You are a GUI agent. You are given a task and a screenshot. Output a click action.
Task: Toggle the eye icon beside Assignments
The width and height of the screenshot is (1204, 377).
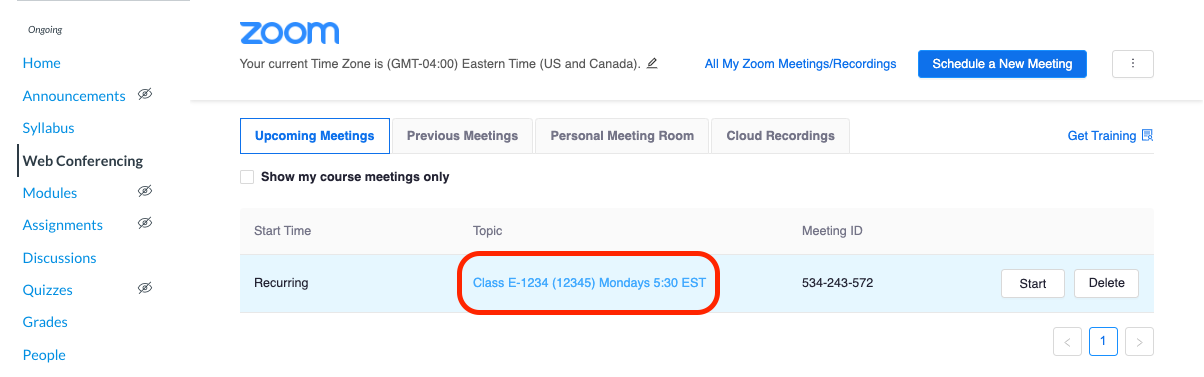[145, 224]
